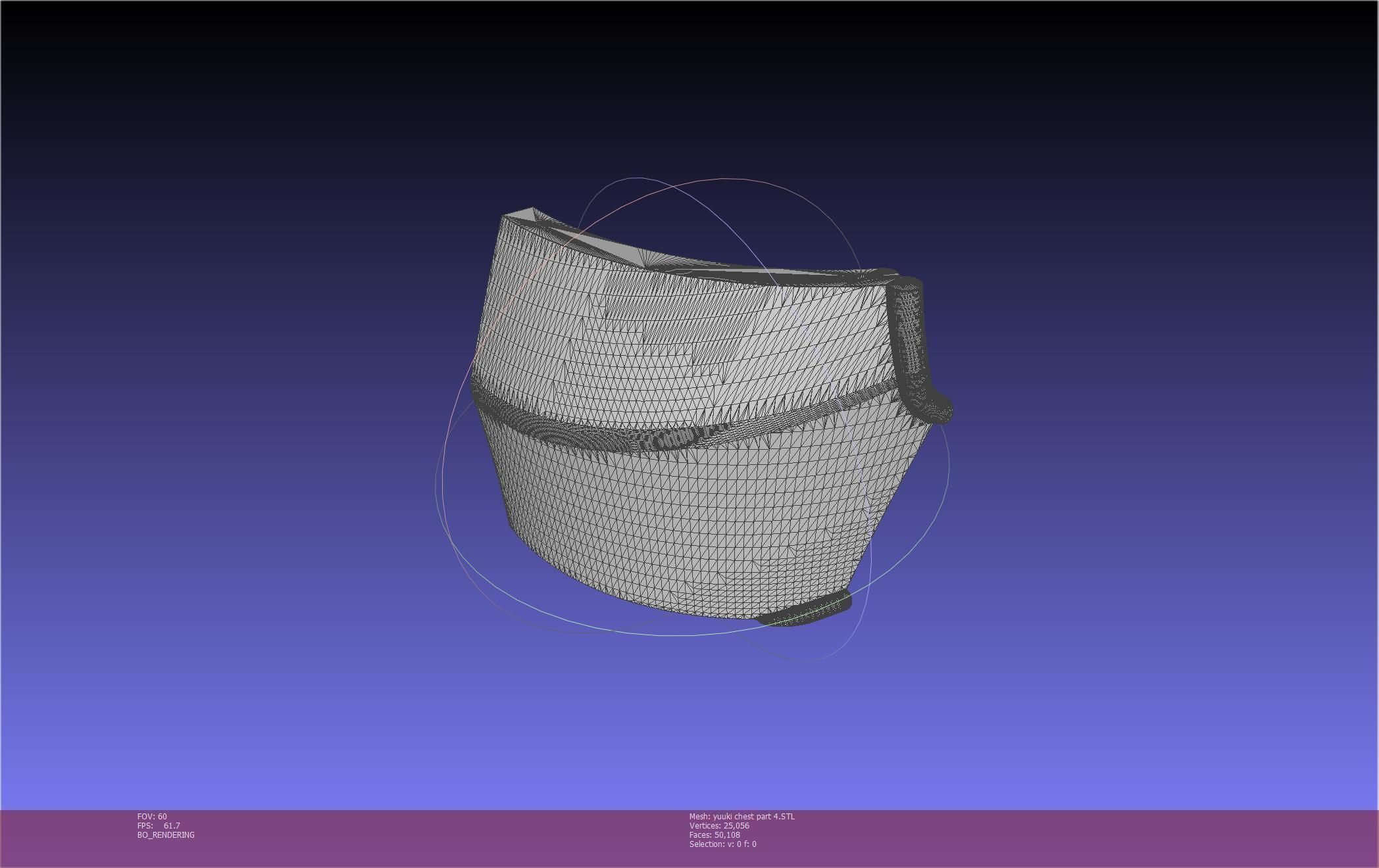
Task: Click the 'Selection: v: 0 f: 0' status line
Action: click(723, 844)
